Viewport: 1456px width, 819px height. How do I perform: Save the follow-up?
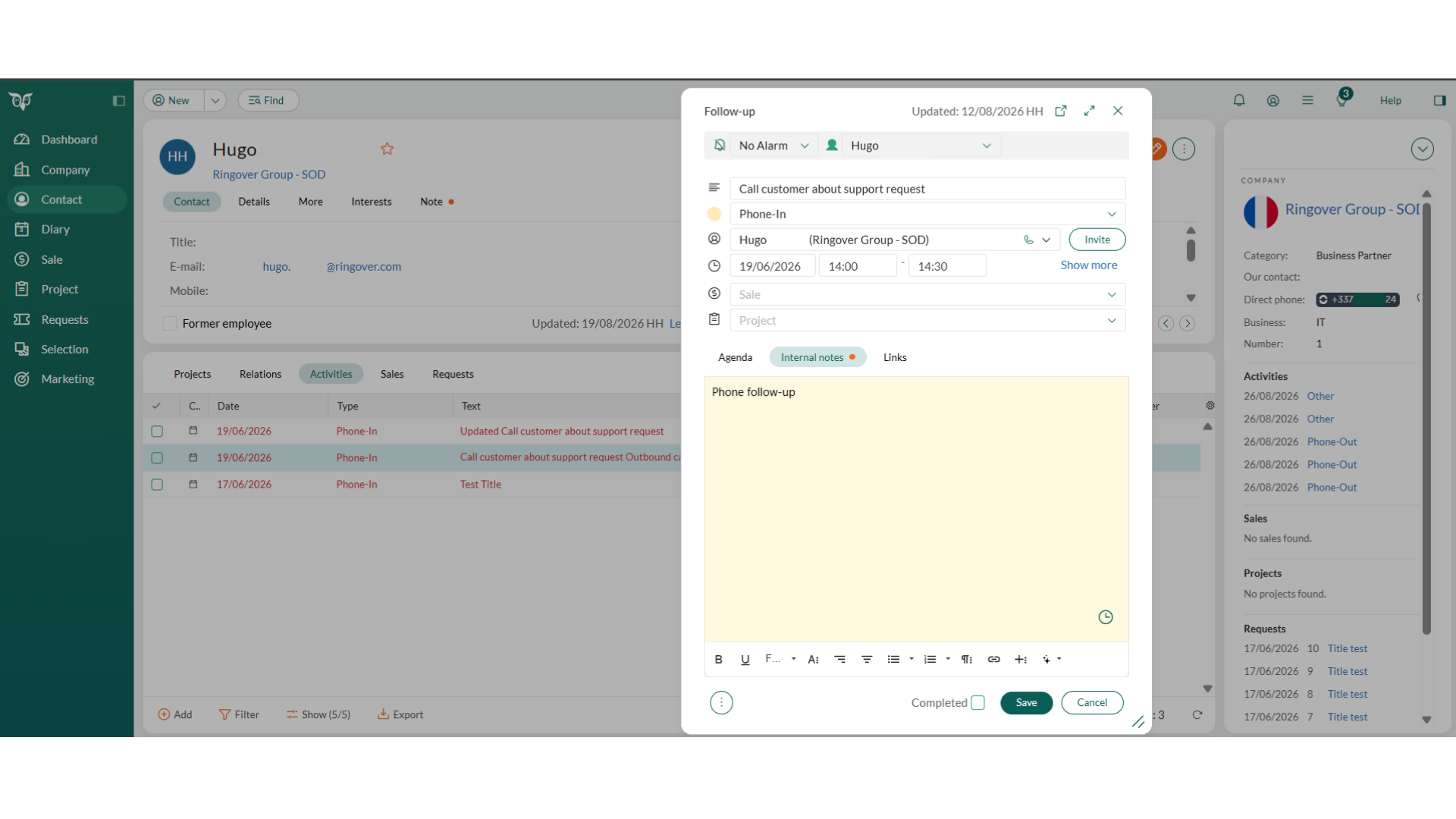tap(1026, 703)
